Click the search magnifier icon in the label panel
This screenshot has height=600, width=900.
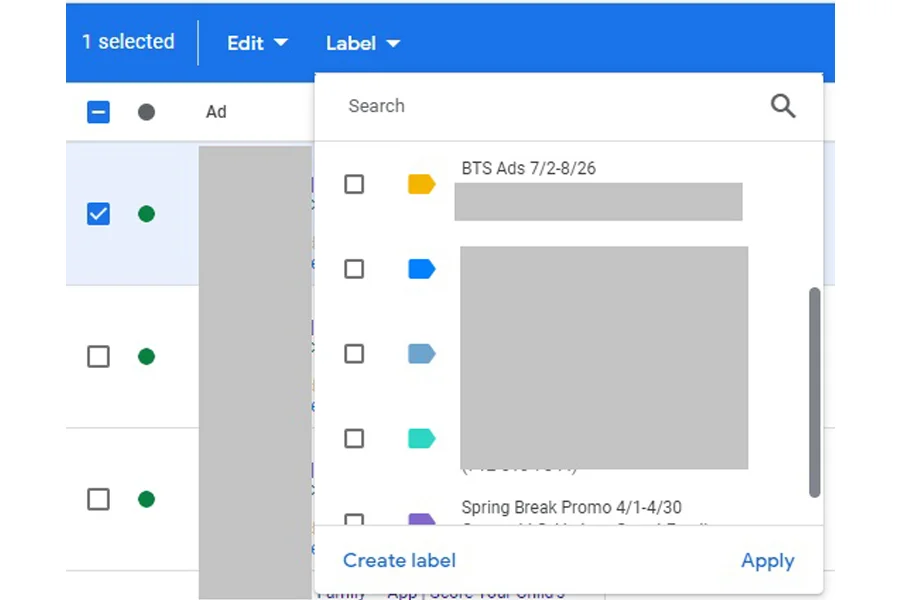(x=782, y=106)
